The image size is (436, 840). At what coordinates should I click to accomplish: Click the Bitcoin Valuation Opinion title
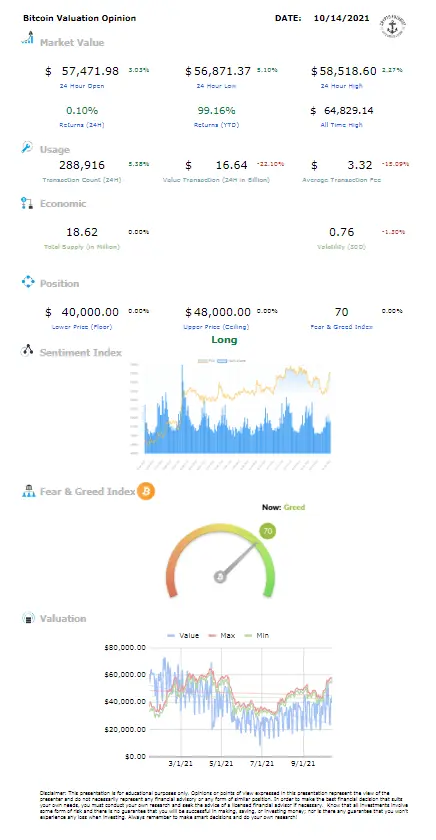coord(79,18)
